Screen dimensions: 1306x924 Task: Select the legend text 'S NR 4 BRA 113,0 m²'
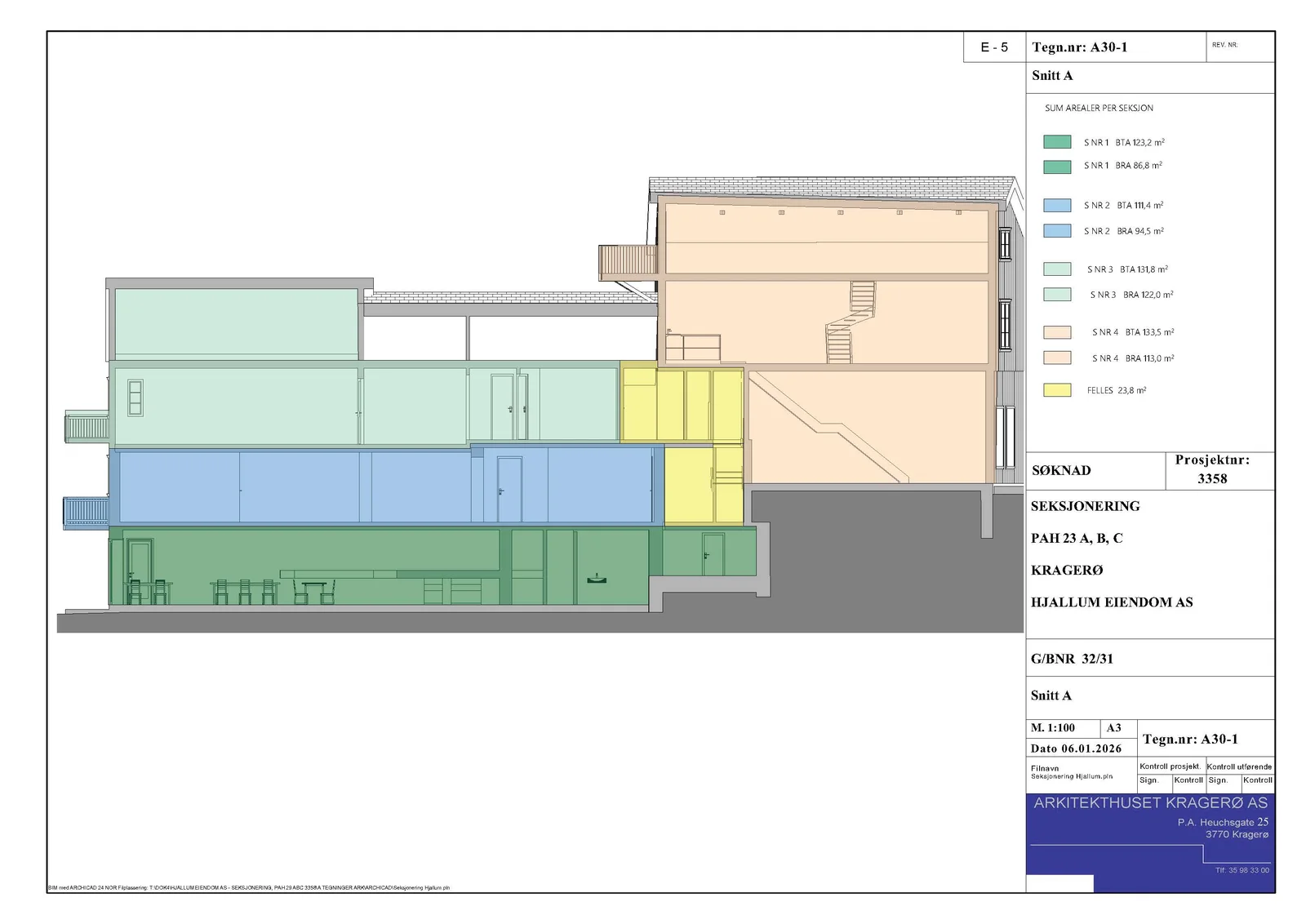1133,358
